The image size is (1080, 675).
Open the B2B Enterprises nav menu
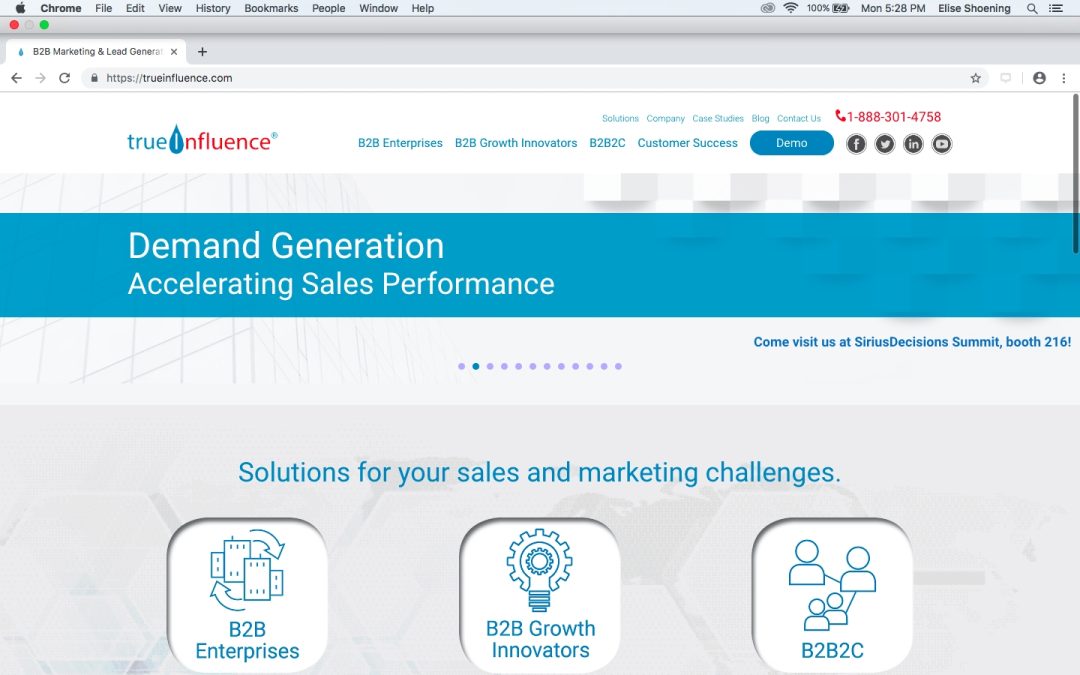pyautogui.click(x=400, y=143)
